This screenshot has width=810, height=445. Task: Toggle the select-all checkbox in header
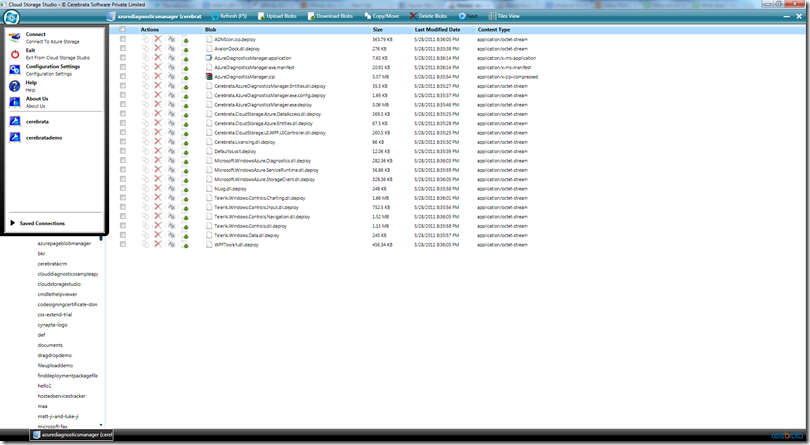[122, 29]
